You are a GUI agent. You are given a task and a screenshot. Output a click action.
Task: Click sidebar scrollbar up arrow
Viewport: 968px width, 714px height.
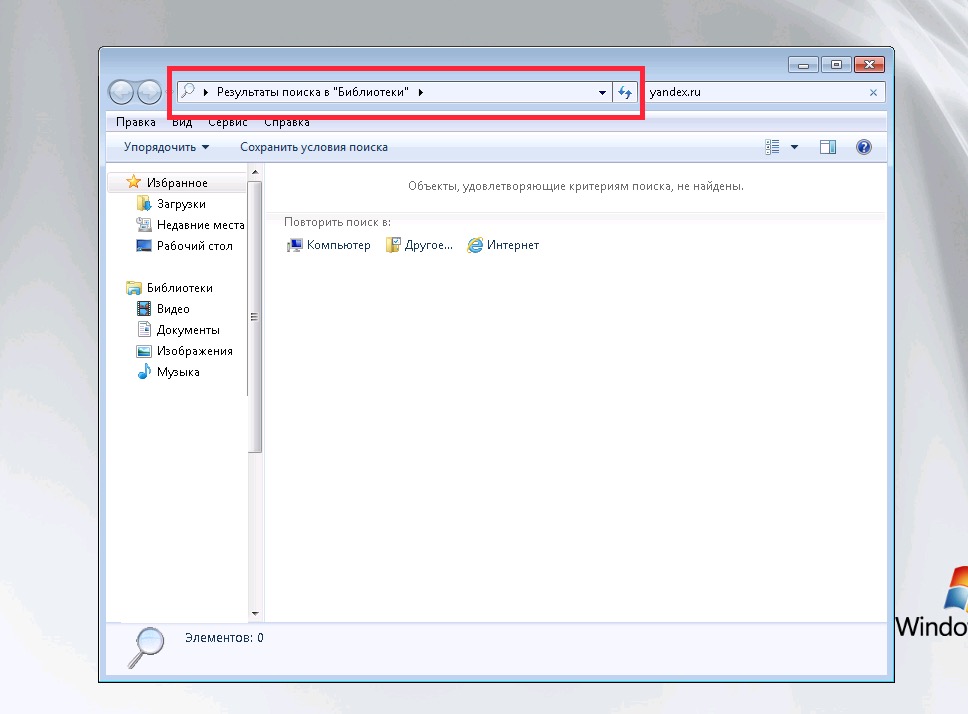[255, 172]
